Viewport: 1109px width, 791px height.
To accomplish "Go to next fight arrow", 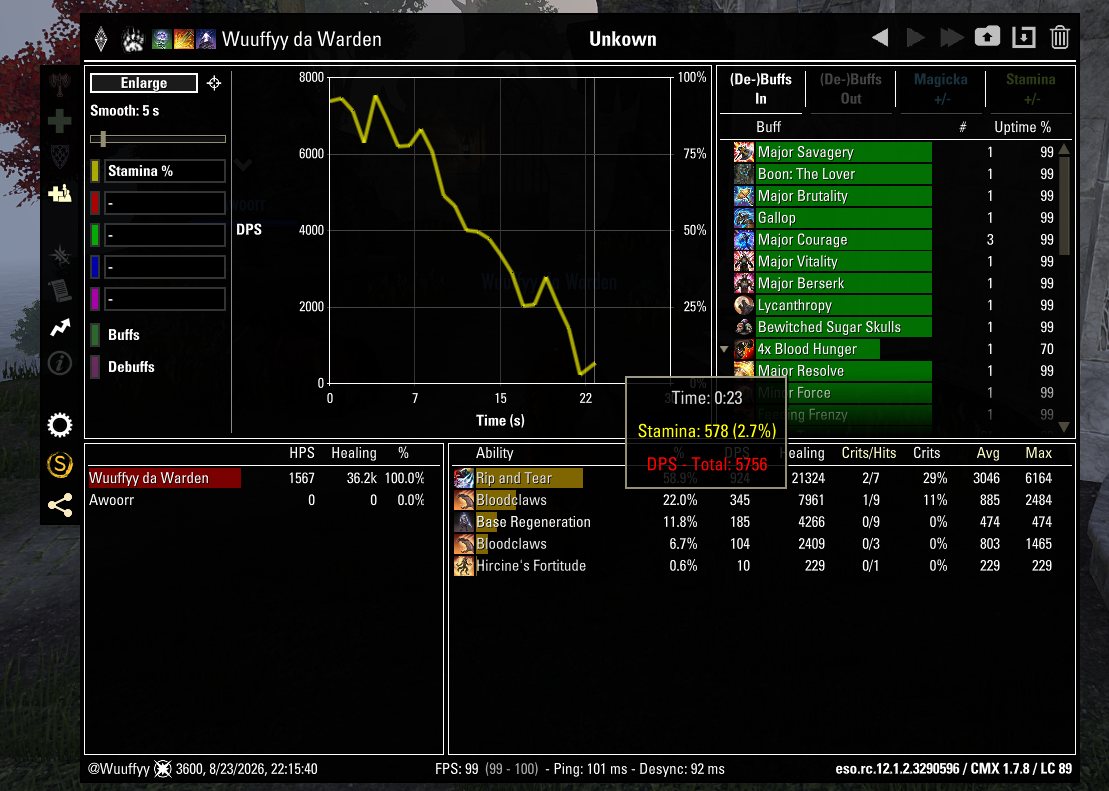I will [915, 37].
